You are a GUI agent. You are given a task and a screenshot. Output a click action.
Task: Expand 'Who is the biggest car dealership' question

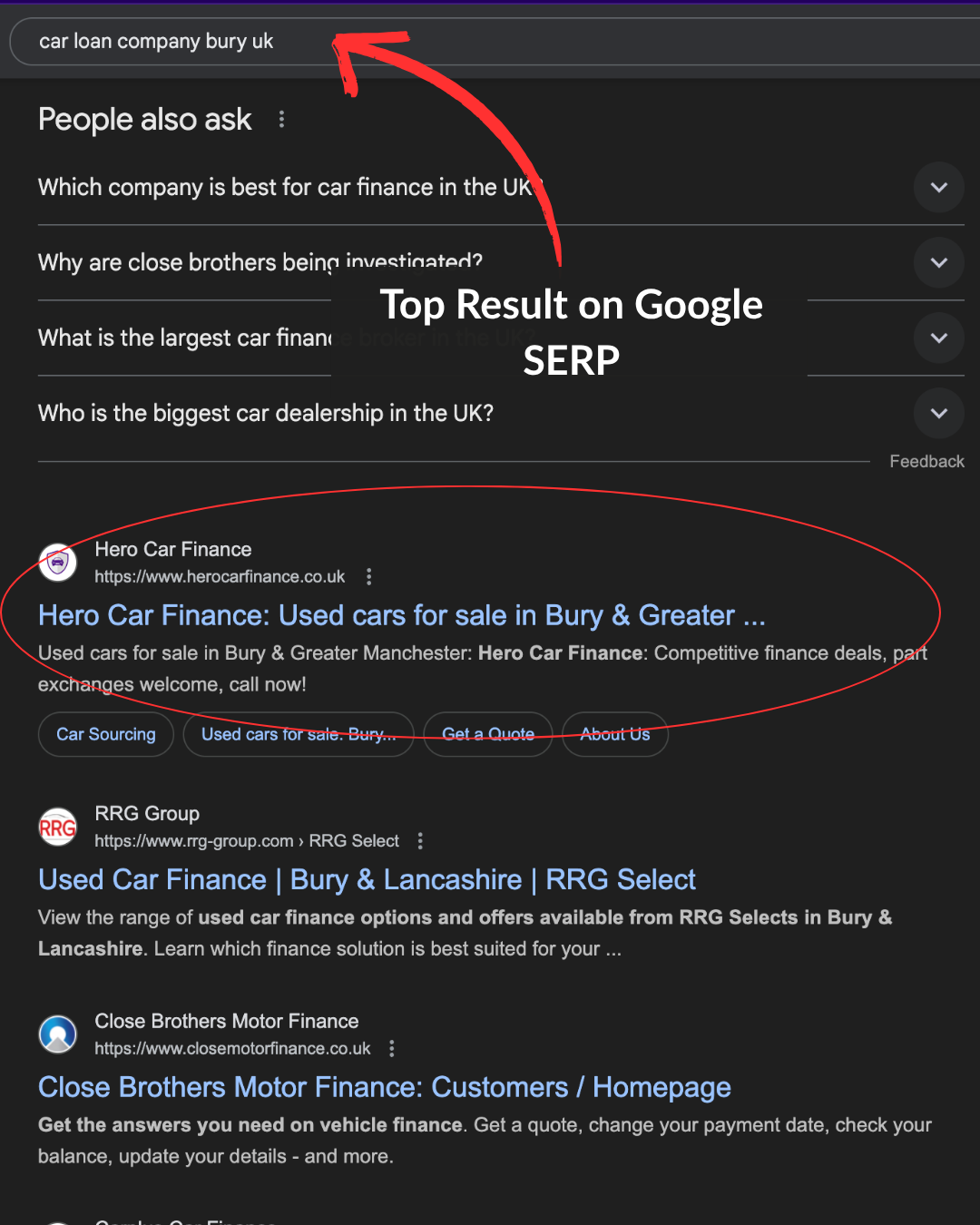click(x=938, y=413)
